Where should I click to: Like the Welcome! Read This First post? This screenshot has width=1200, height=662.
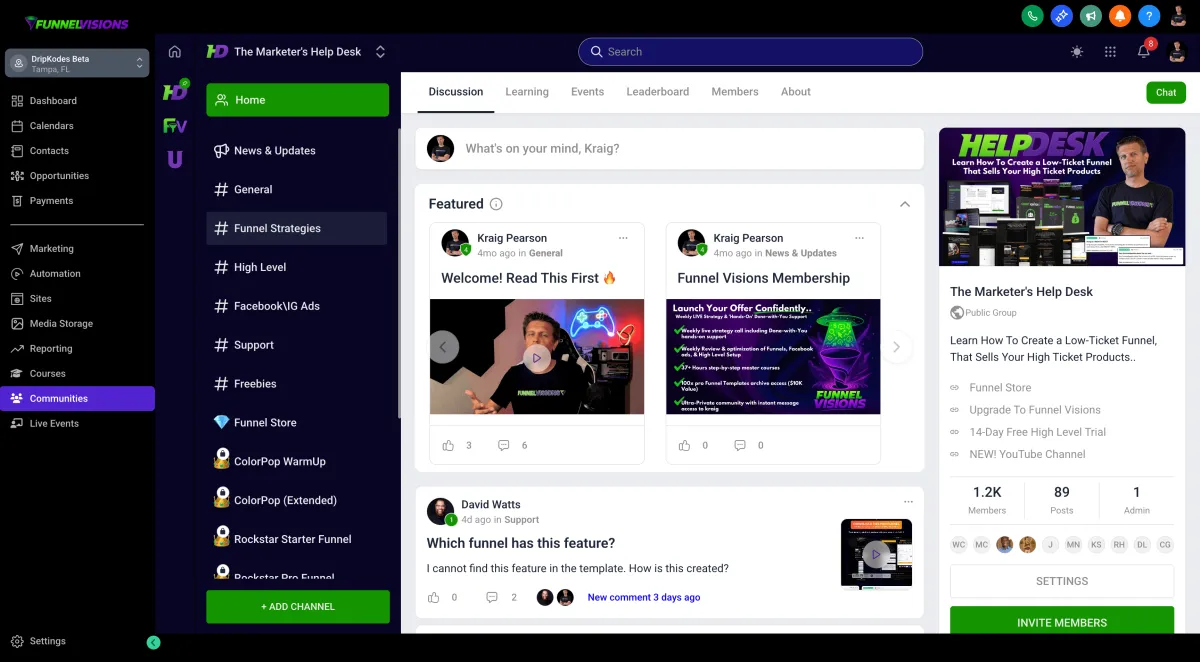click(448, 445)
